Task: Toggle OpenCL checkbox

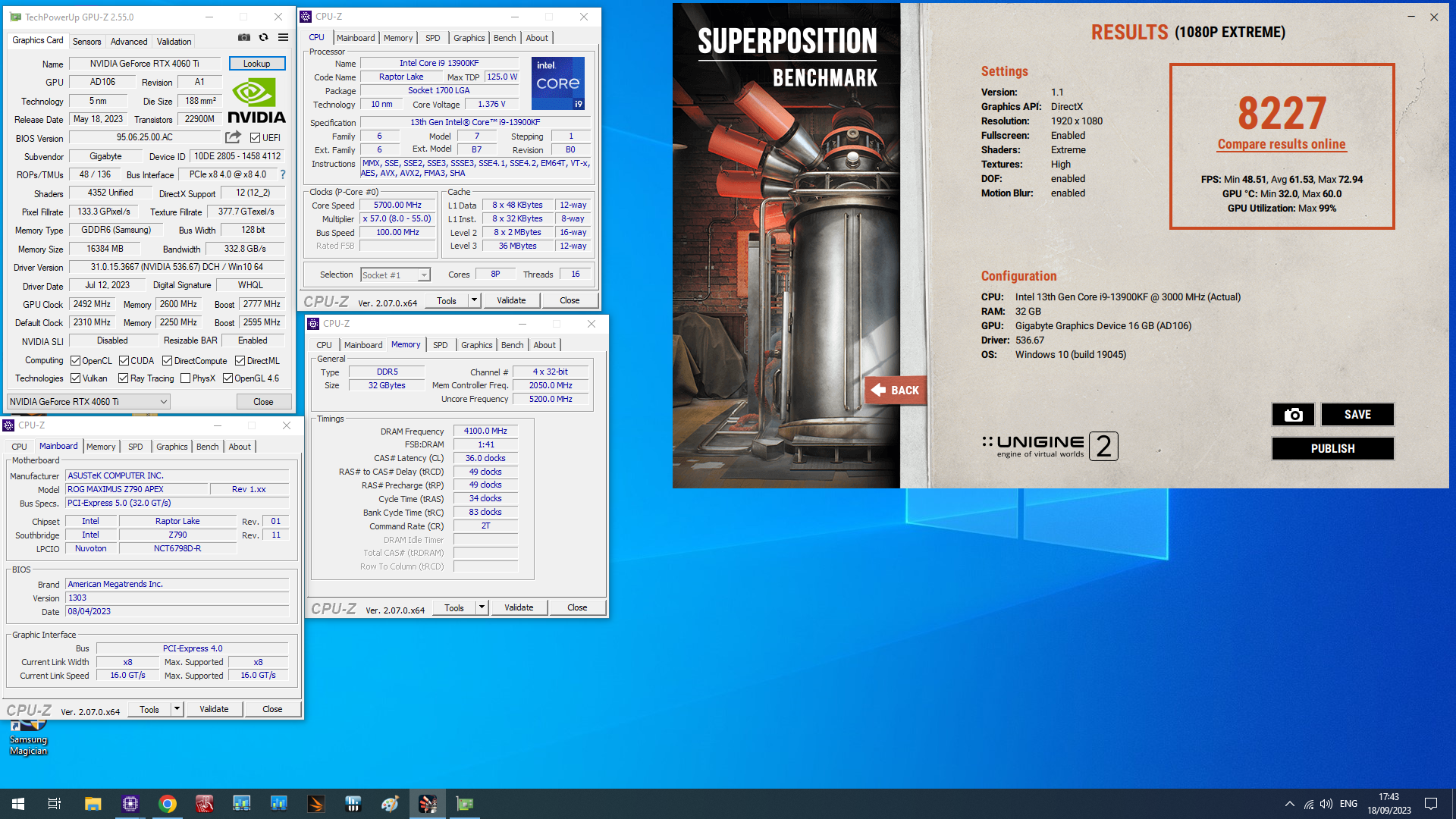Action: [x=76, y=361]
